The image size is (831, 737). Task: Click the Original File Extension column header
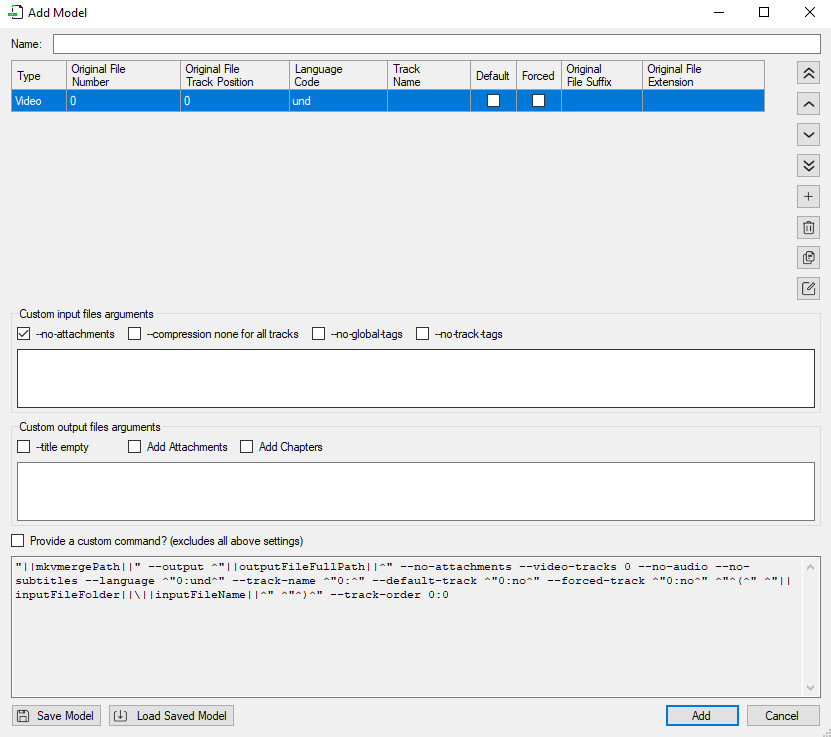703,75
